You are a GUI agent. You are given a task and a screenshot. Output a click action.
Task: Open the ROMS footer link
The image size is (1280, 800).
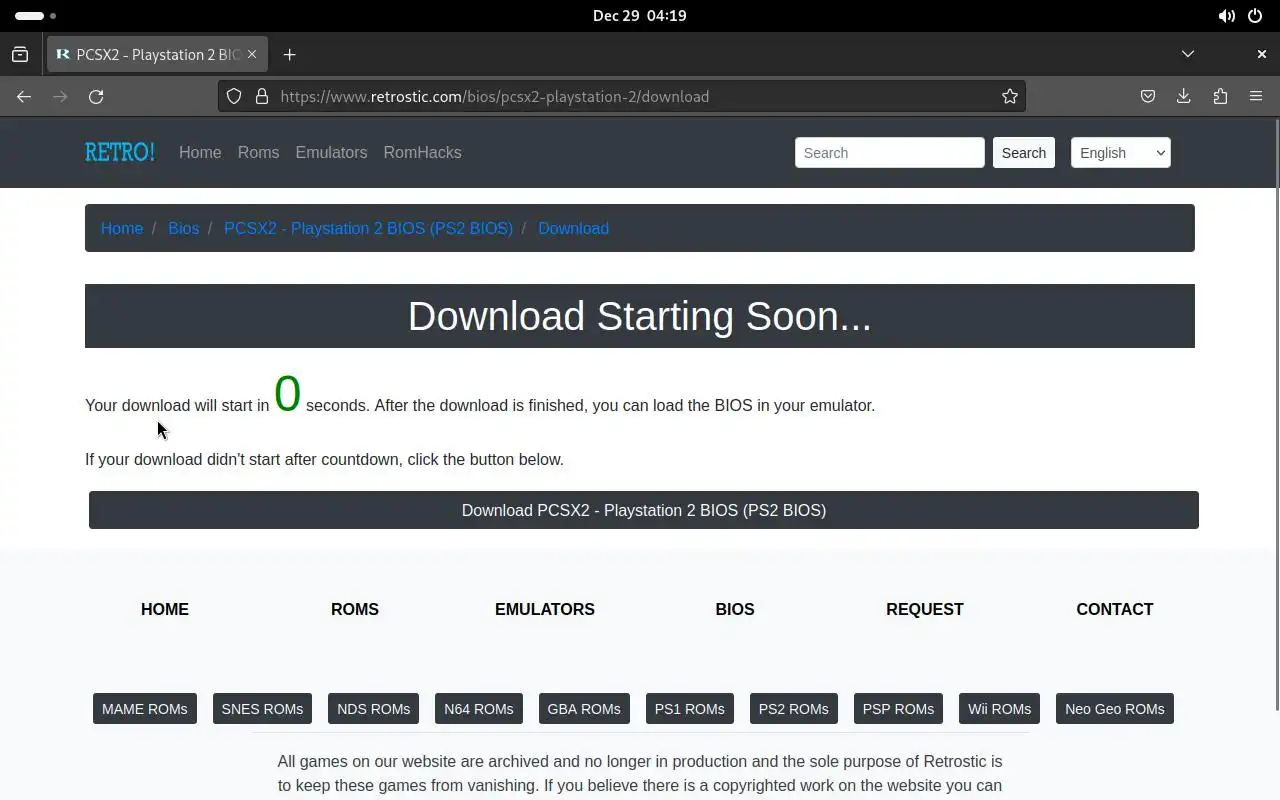click(x=355, y=609)
